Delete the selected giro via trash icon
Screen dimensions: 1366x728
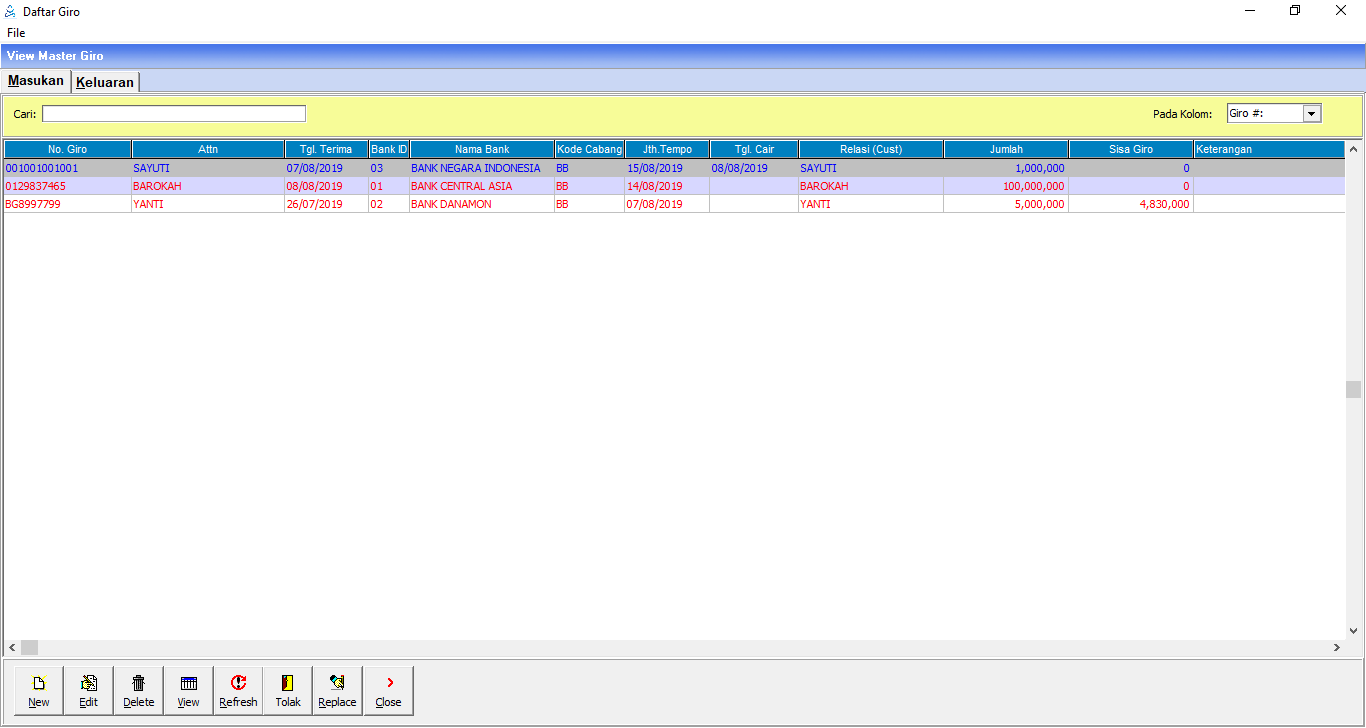tap(139, 684)
